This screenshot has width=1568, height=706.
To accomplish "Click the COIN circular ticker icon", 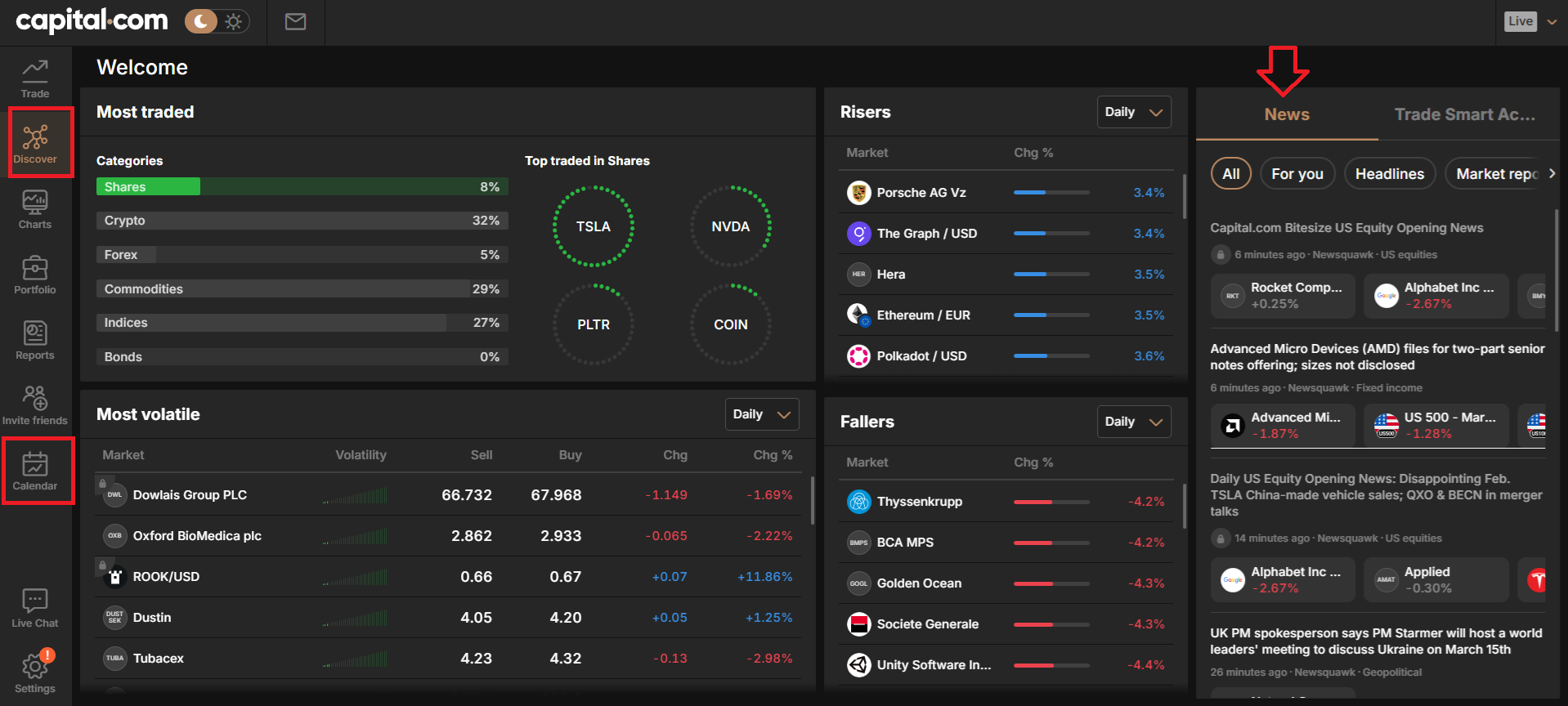I will [731, 324].
